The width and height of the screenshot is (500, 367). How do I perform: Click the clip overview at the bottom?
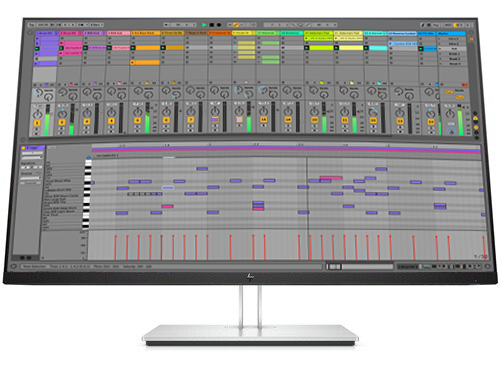click(x=360, y=267)
